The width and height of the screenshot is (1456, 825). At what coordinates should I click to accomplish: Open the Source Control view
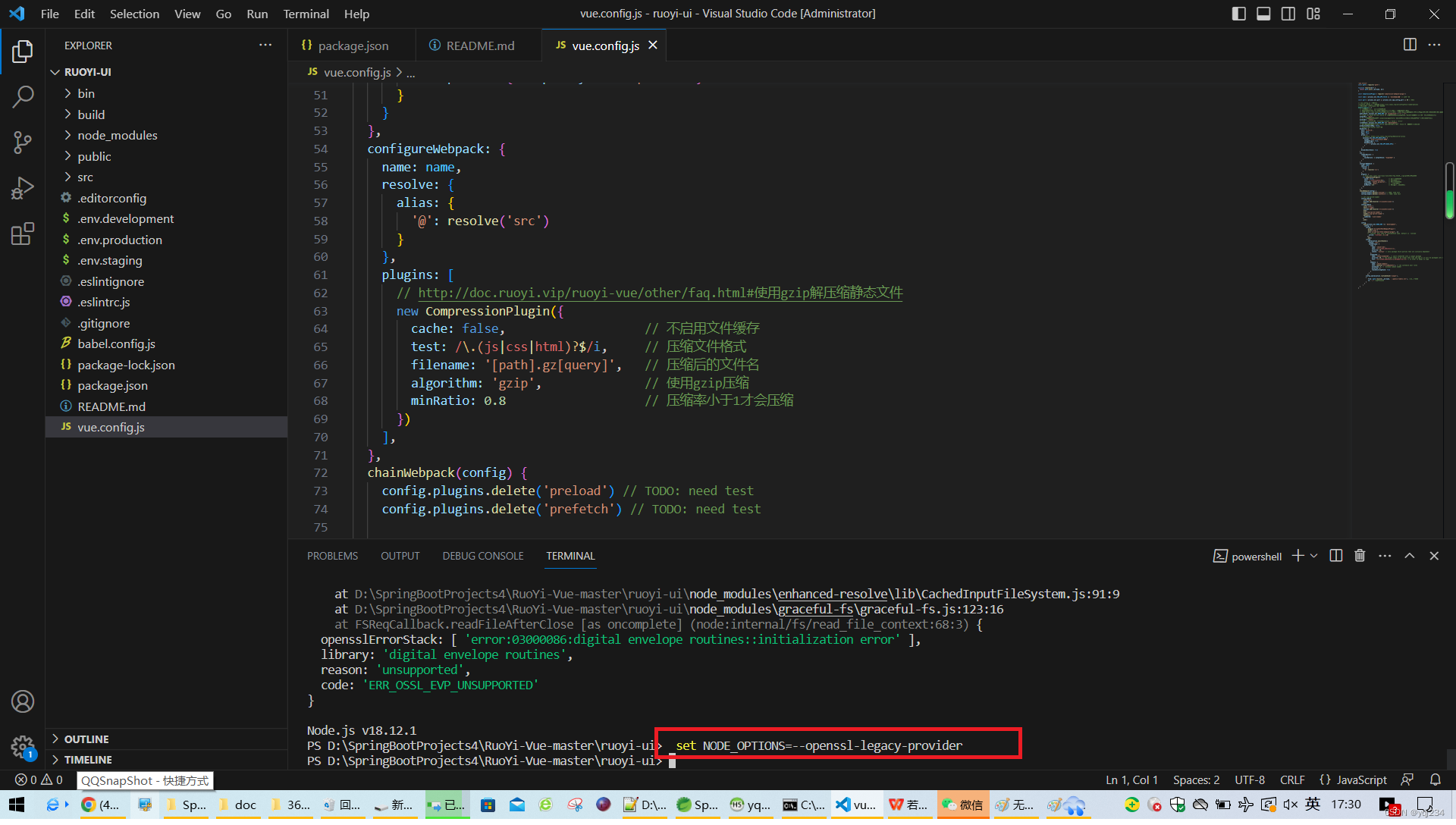[x=23, y=143]
